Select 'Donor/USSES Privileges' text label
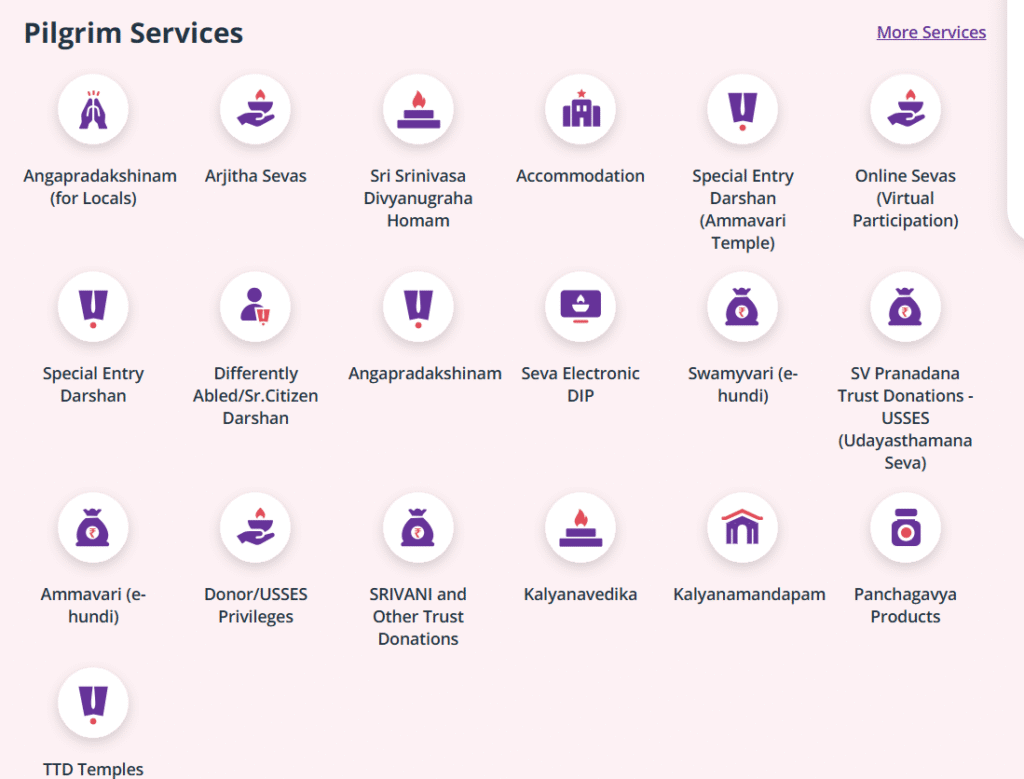The image size is (1024, 779). 255,605
